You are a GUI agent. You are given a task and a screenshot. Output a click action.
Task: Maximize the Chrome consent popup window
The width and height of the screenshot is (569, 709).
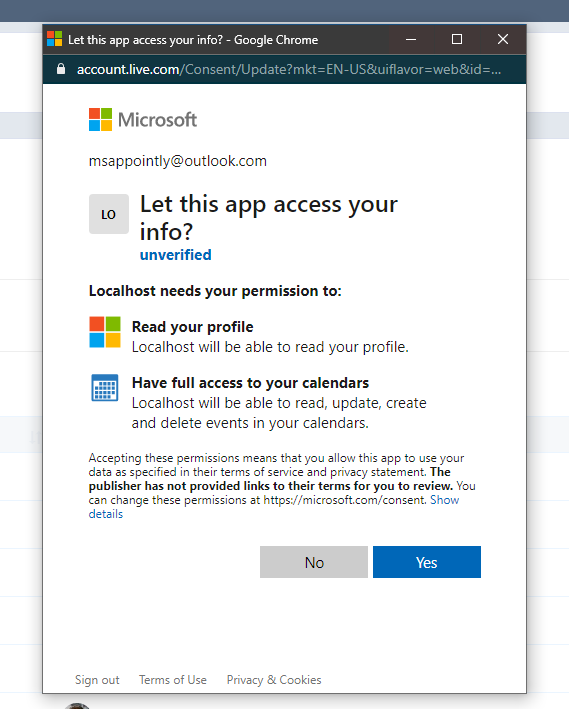[x=457, y=39]
